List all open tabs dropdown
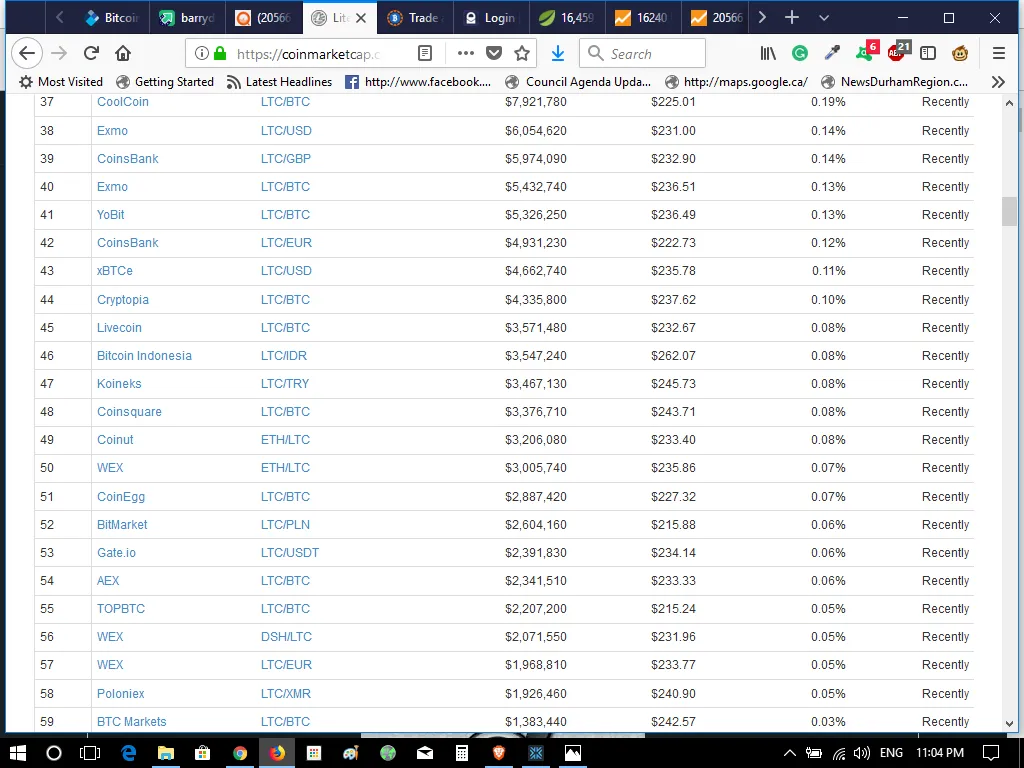This screenshot has width=1024, height=768. tap(824, 18)
